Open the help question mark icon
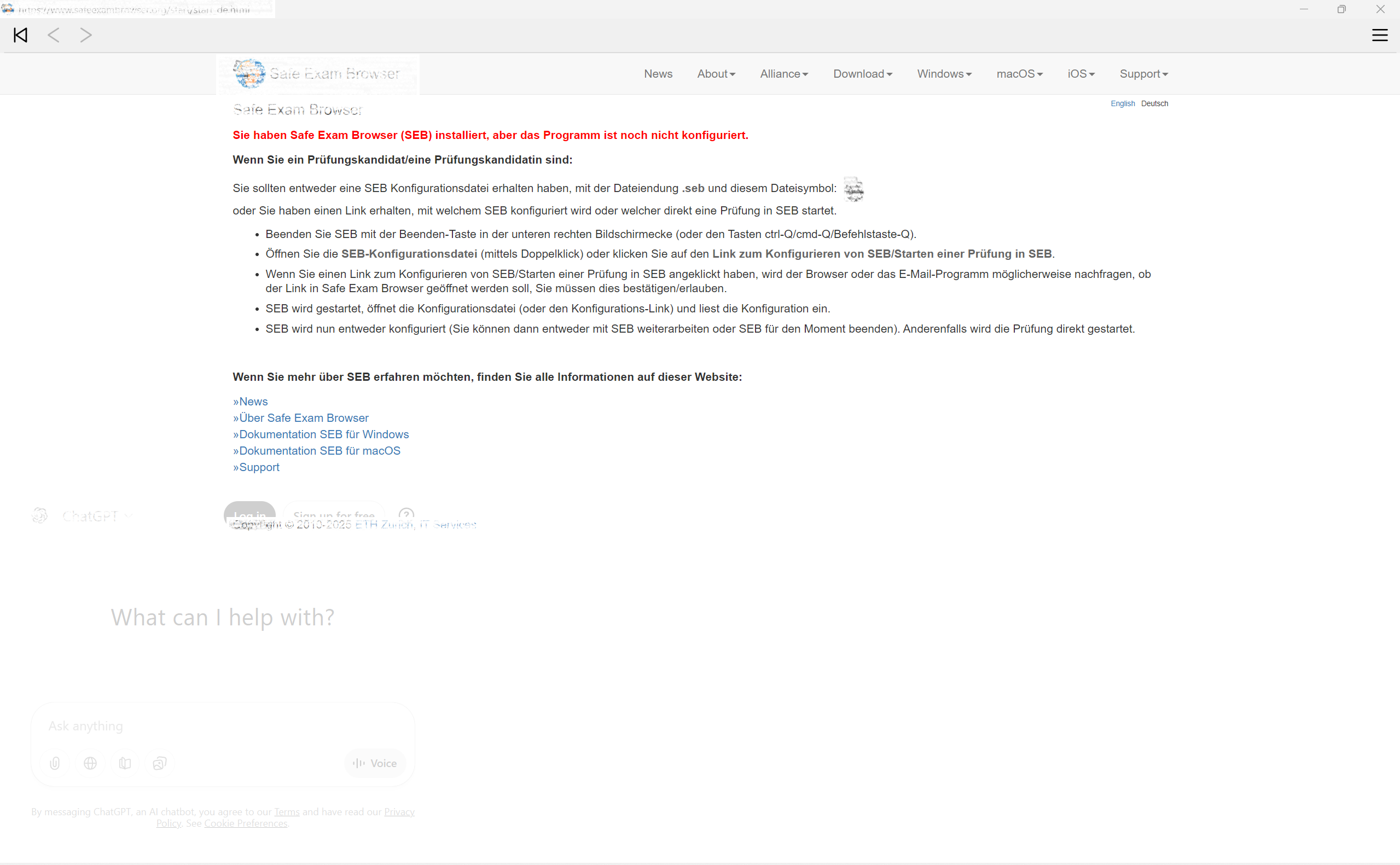1400x865 pixels. click(406, 514)
